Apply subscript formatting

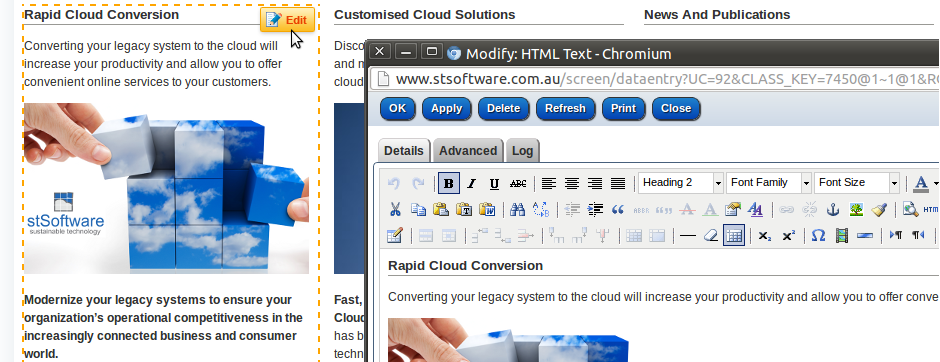765,236
